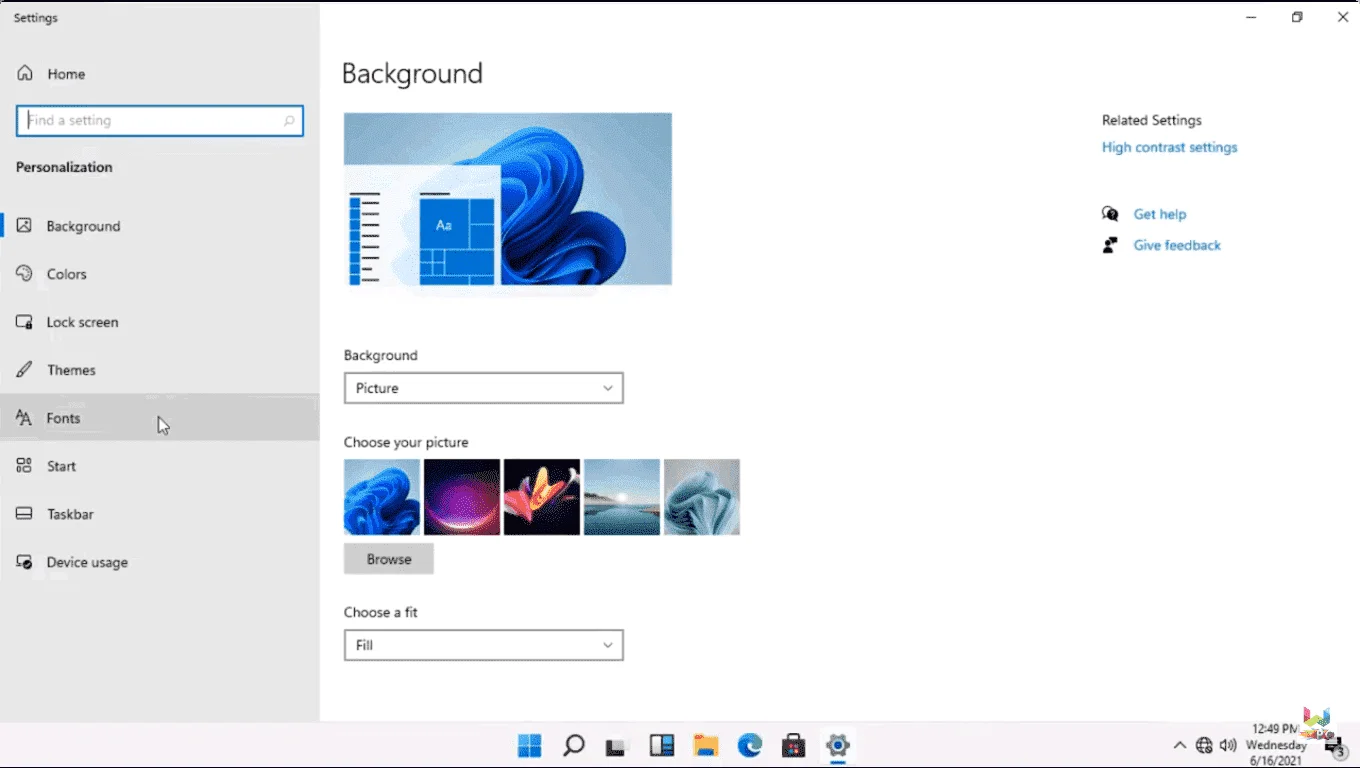Open the Choose a fit dropdown showing Fill
Screen dimensions: 1360x768
(x=484, y=645)
